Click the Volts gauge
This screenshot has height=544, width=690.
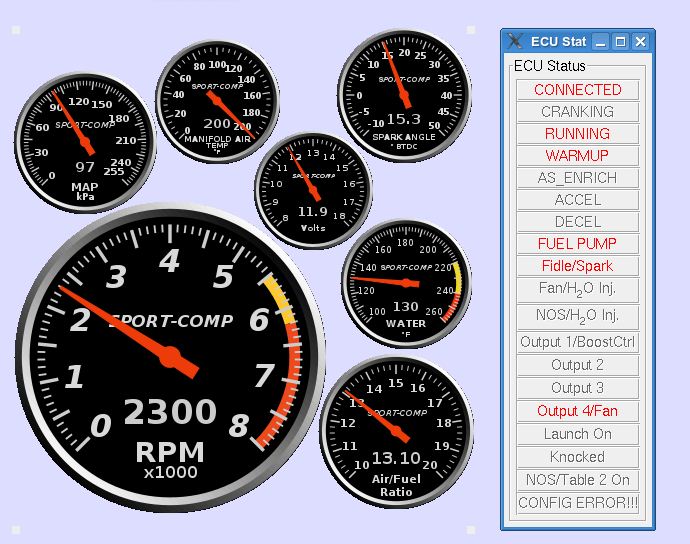312,189
